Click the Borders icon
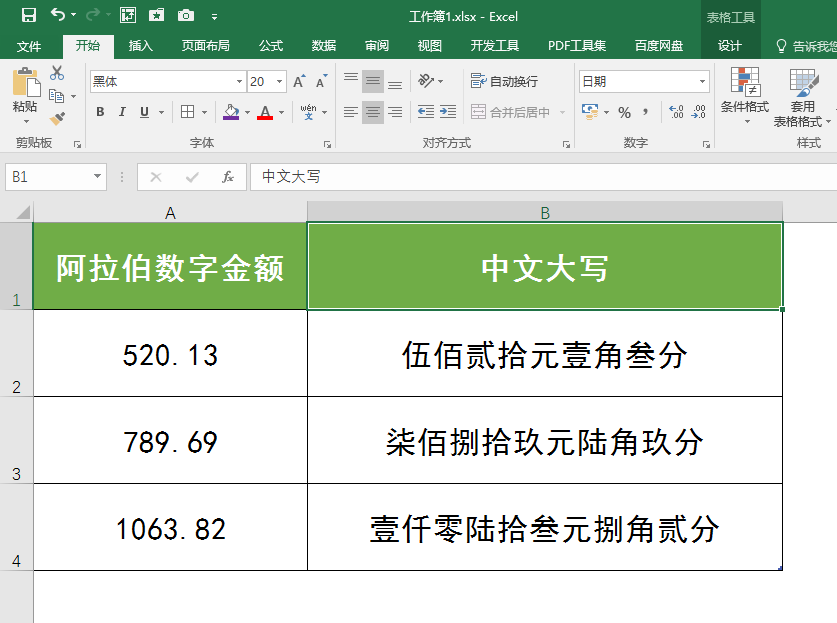837x623 pixels. pyautogui.click(x=187, y=112)
